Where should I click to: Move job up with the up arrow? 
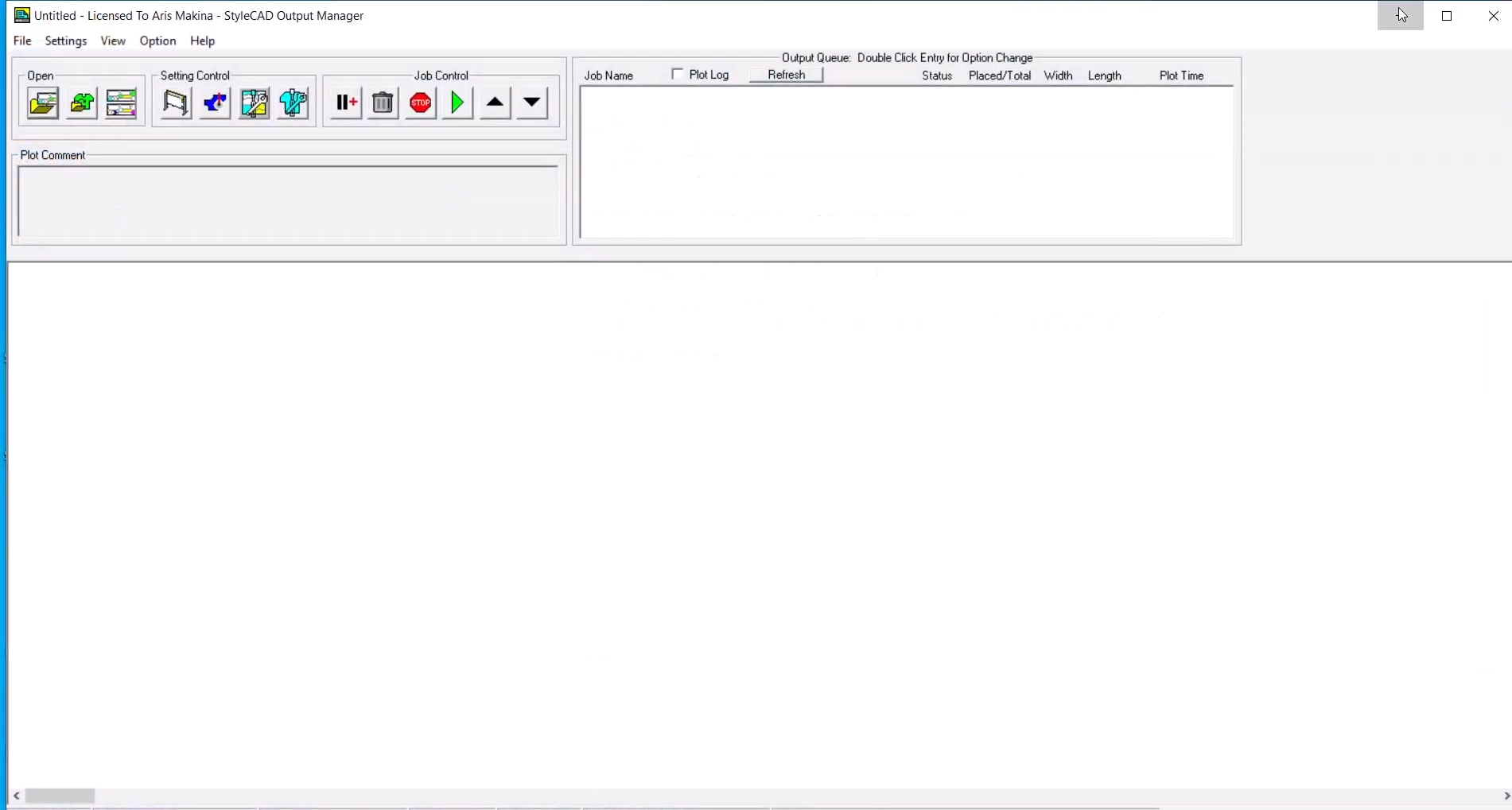pyautogui.click(x=495, y=103)
